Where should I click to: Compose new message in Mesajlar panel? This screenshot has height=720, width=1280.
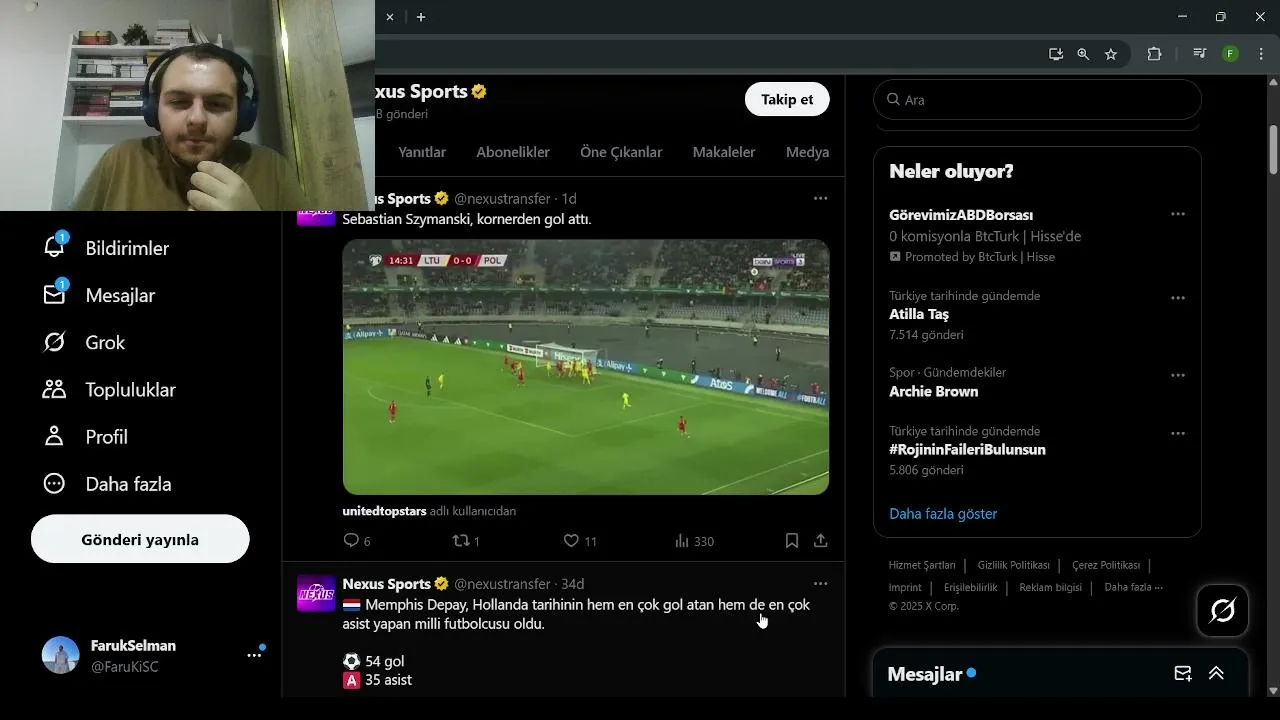pos(1182,673)
